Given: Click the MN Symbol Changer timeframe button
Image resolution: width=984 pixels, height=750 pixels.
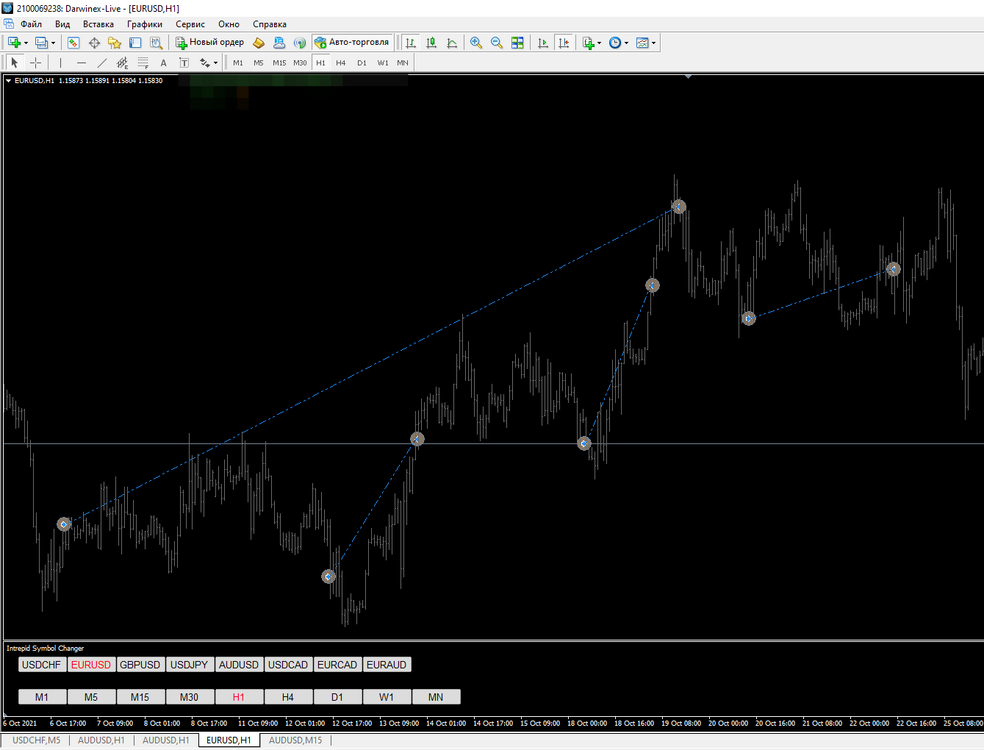Looking at the screenshot, I should click(x=436, y=697).
